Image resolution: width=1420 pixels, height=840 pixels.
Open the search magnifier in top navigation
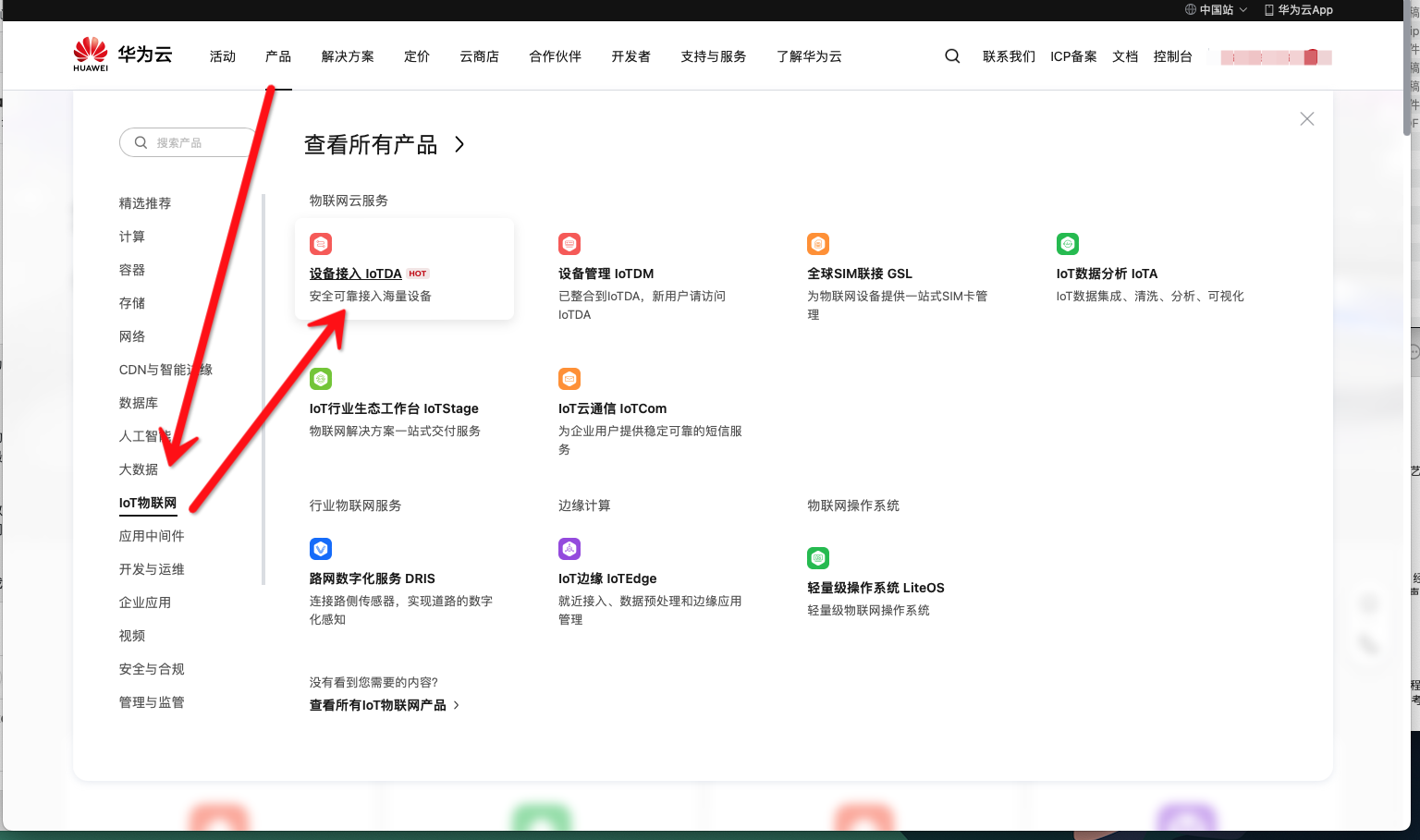pos(952,56)
